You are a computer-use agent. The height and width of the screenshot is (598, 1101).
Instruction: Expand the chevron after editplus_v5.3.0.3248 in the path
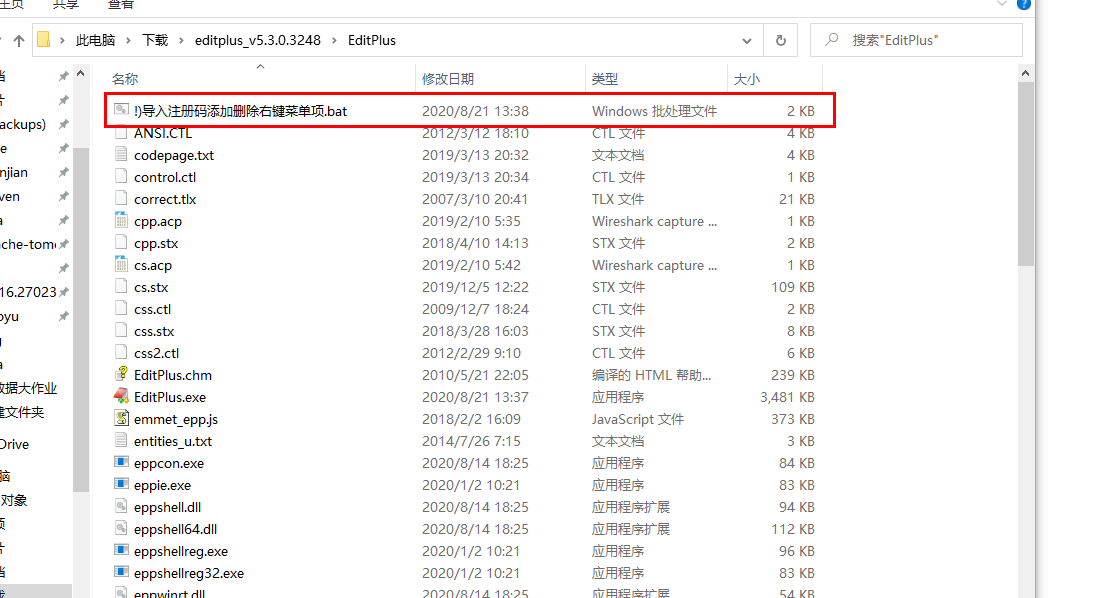[x=334, y=41]
